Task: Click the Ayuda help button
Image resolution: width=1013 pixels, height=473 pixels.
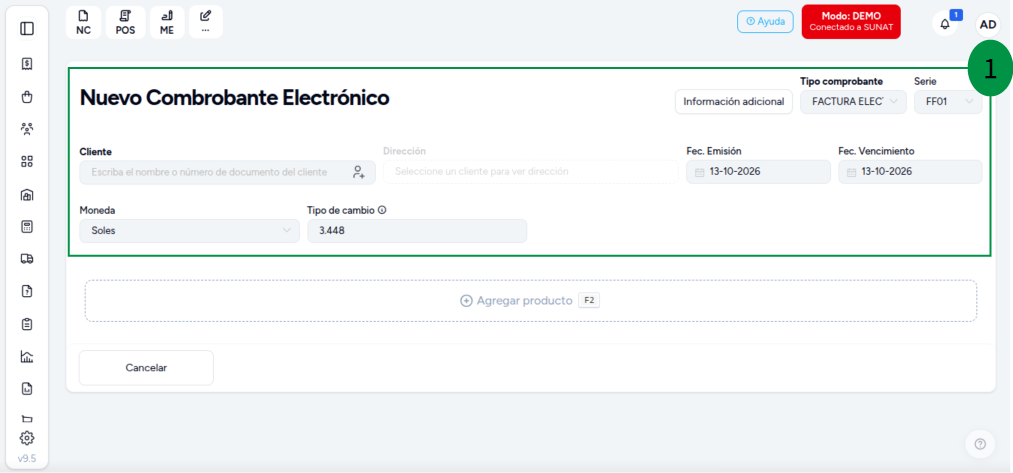Action: 766,21
